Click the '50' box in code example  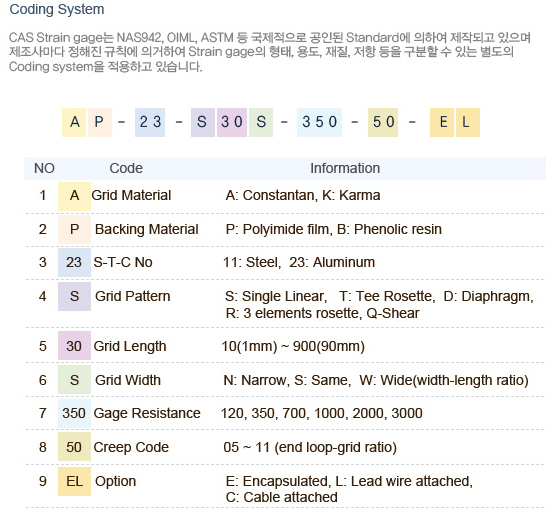coord(383,122)
